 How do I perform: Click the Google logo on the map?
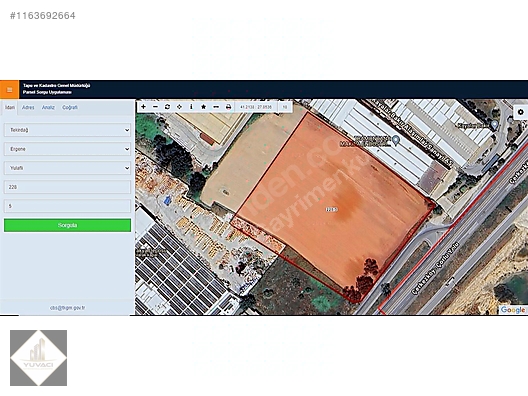coord(513,310)
